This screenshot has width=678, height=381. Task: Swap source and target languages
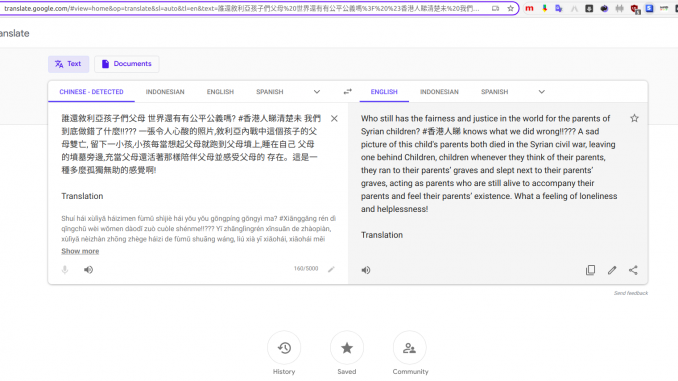[348, 91]
